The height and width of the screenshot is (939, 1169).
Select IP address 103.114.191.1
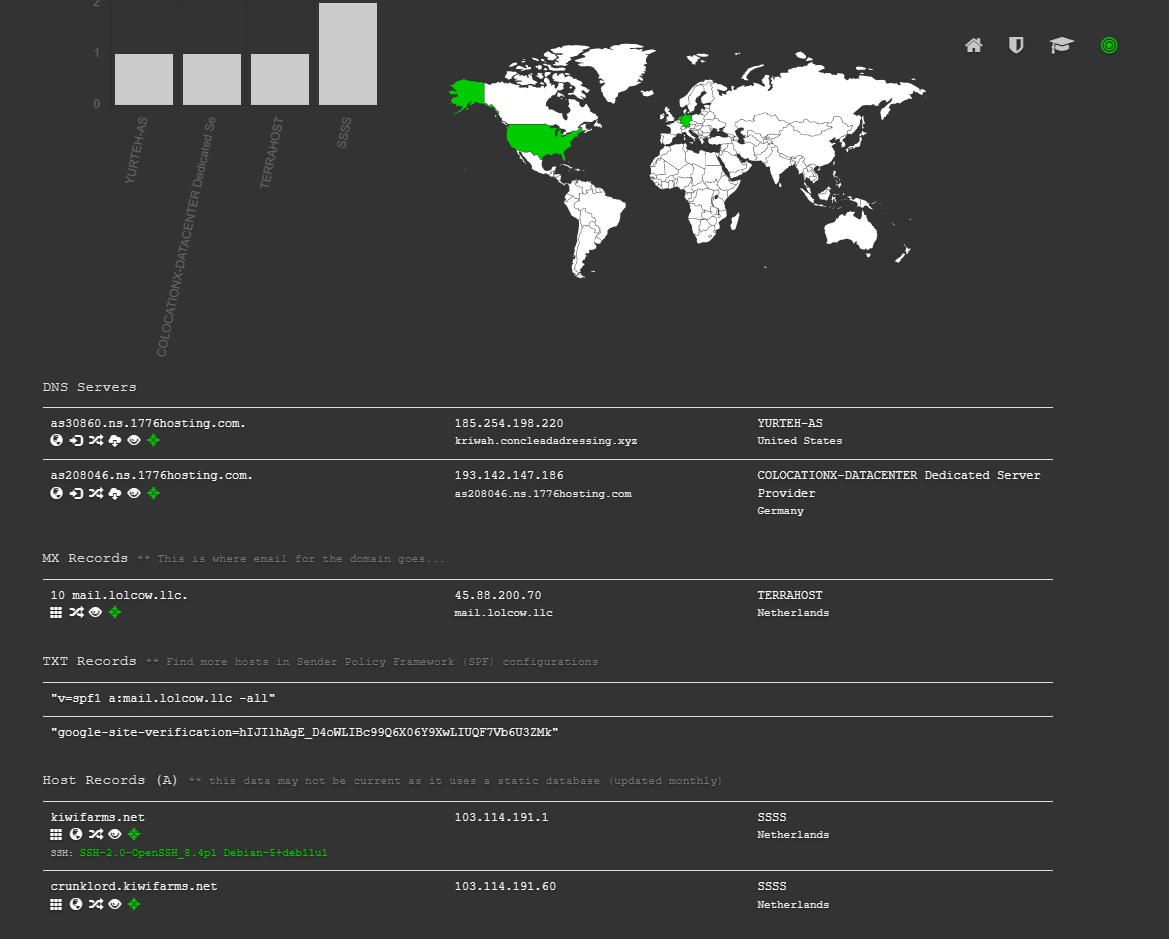tap(502, 817)
